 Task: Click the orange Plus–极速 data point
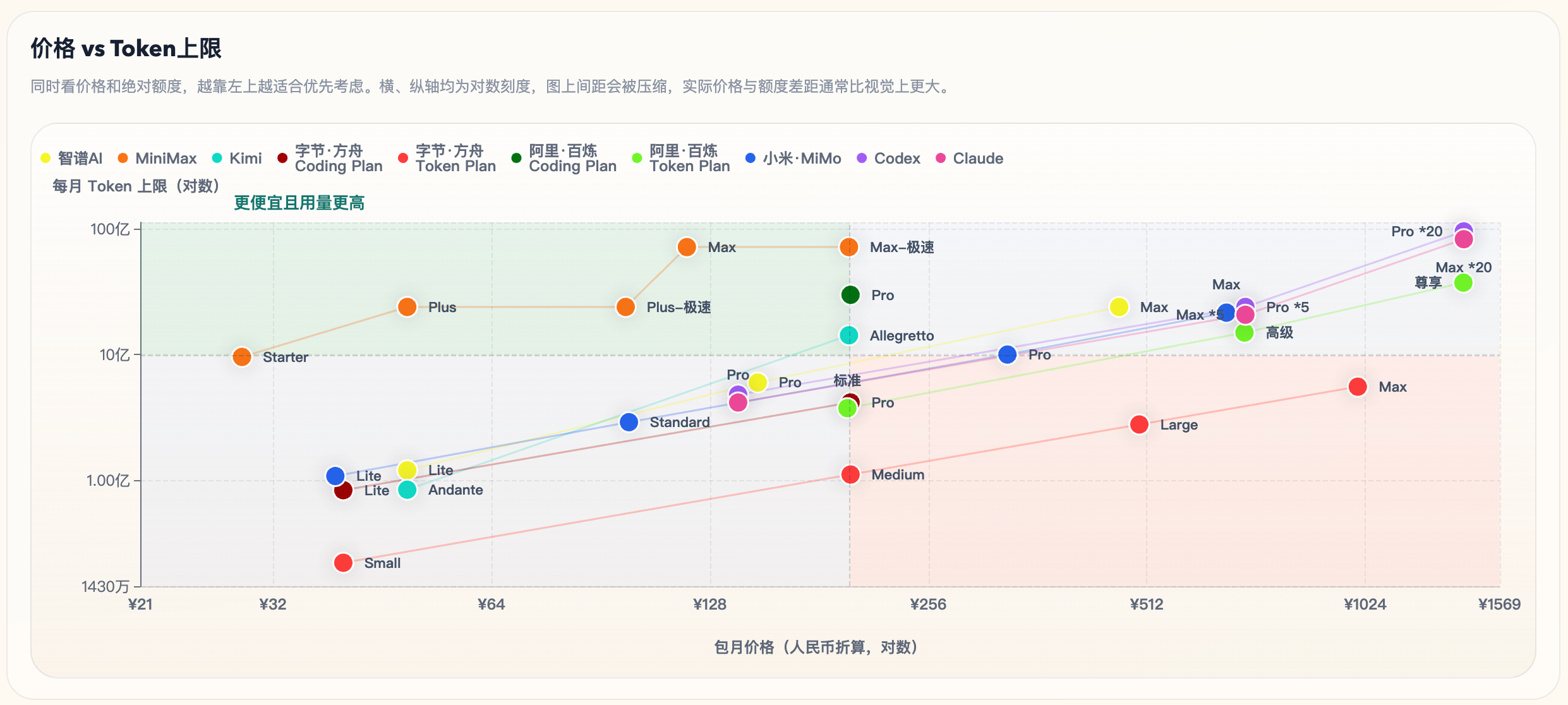click(x=625, y=307)
